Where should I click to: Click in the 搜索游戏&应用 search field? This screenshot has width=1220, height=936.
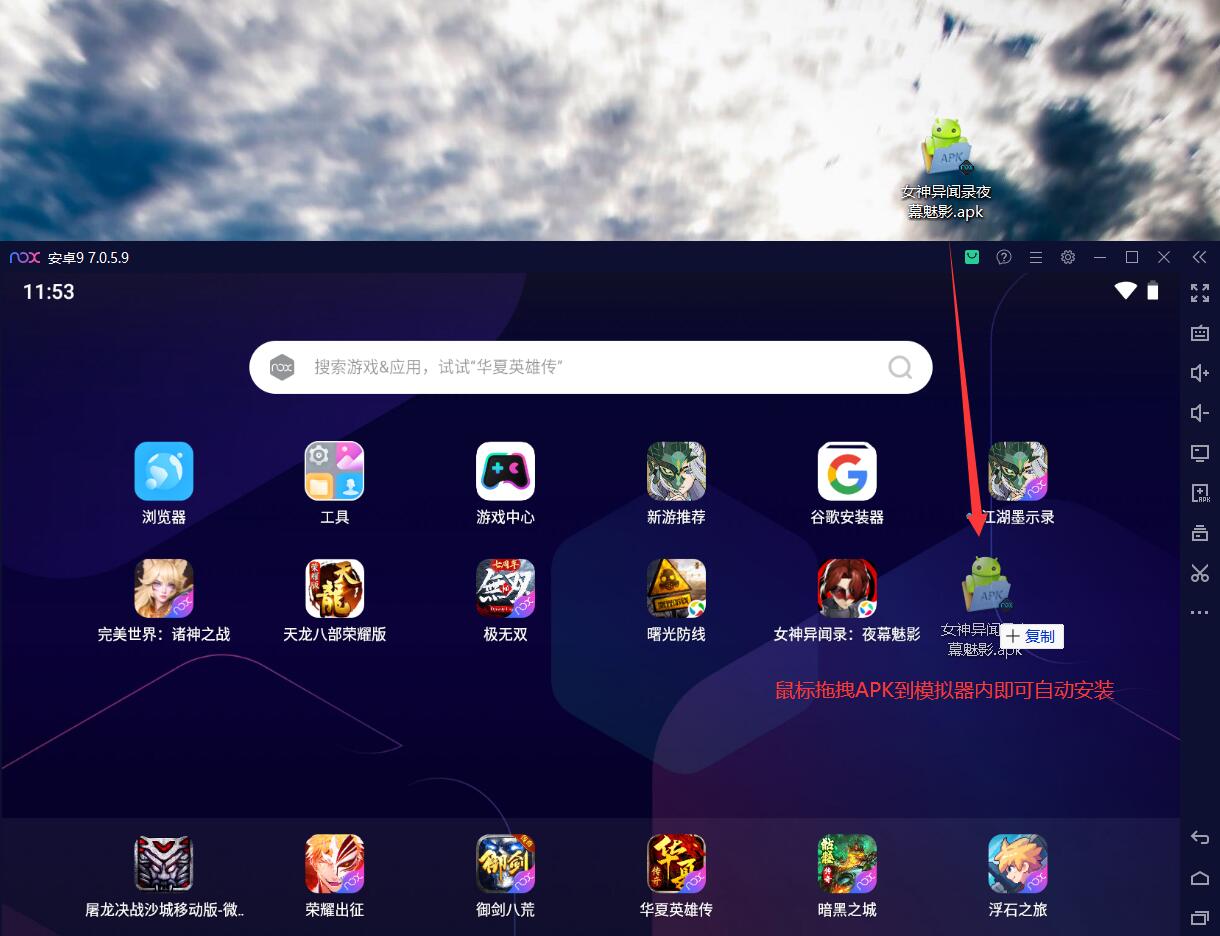click(590, 367)
